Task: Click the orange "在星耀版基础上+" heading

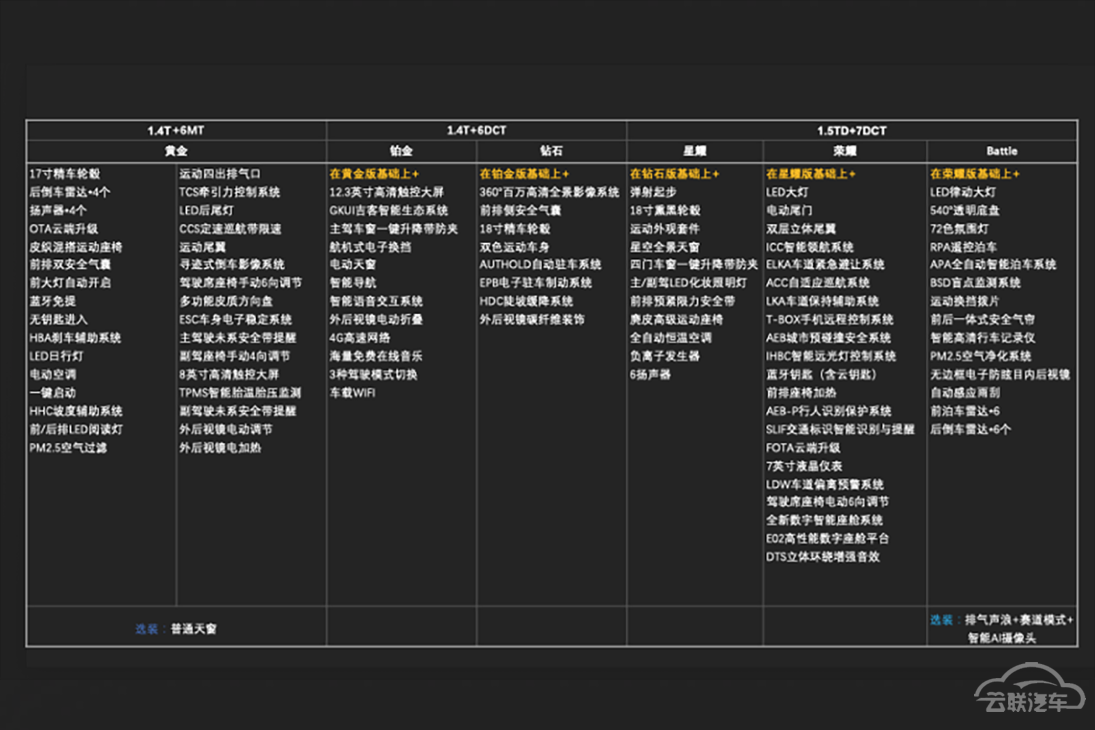Action: coord(810,174)
